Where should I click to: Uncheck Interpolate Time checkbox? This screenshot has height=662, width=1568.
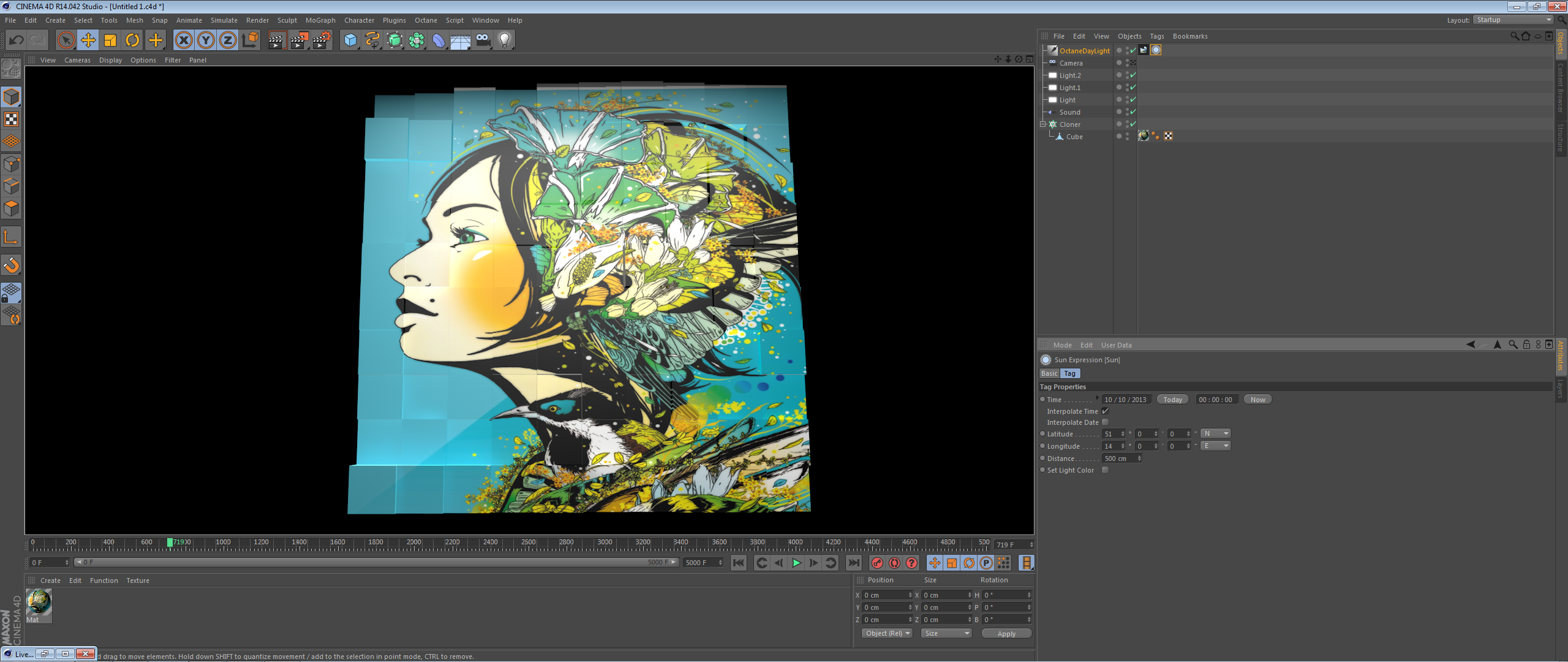pyautogui.click(x=1106, y=411)
